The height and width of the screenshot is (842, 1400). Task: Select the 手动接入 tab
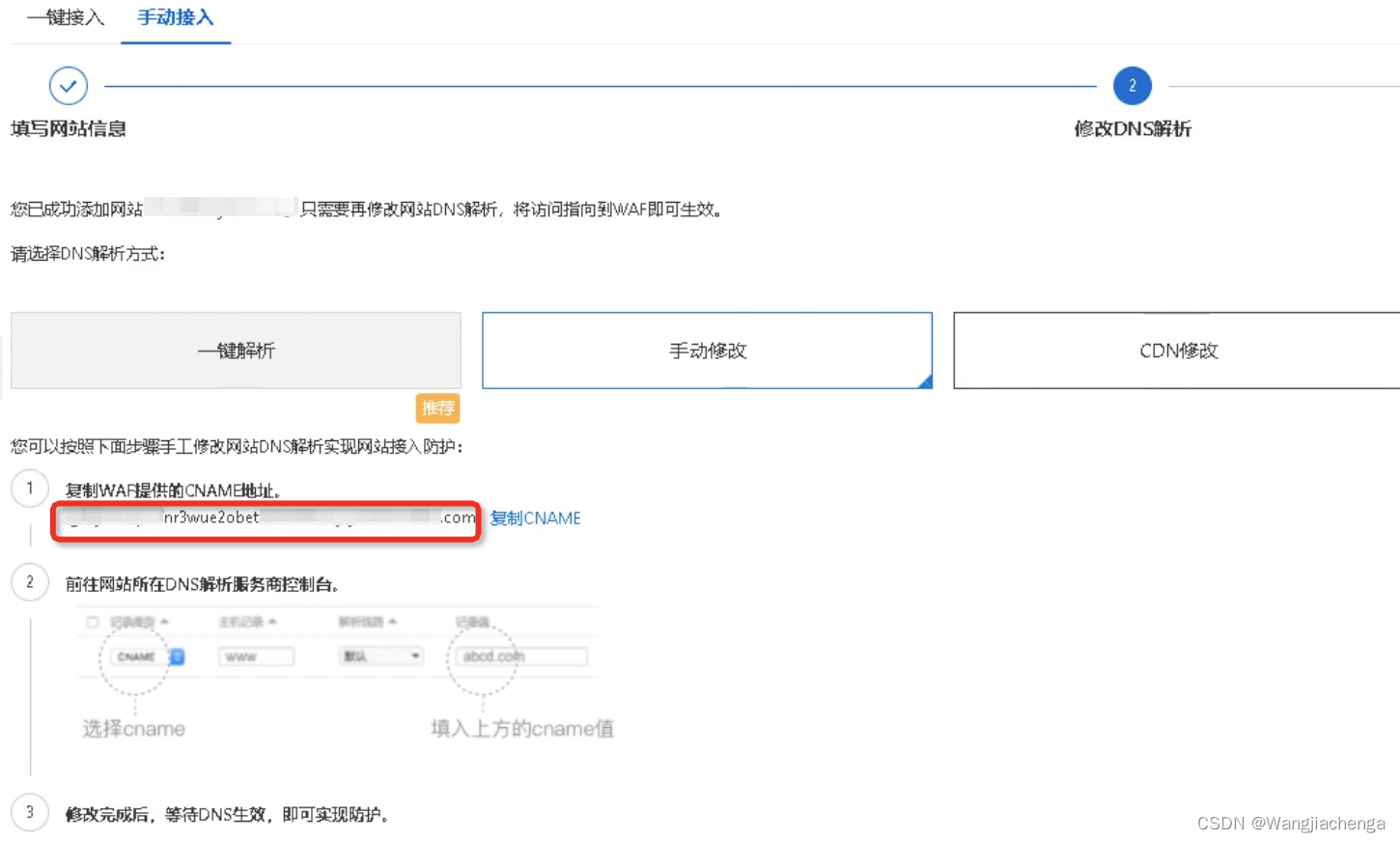click(x=176, y=17)
